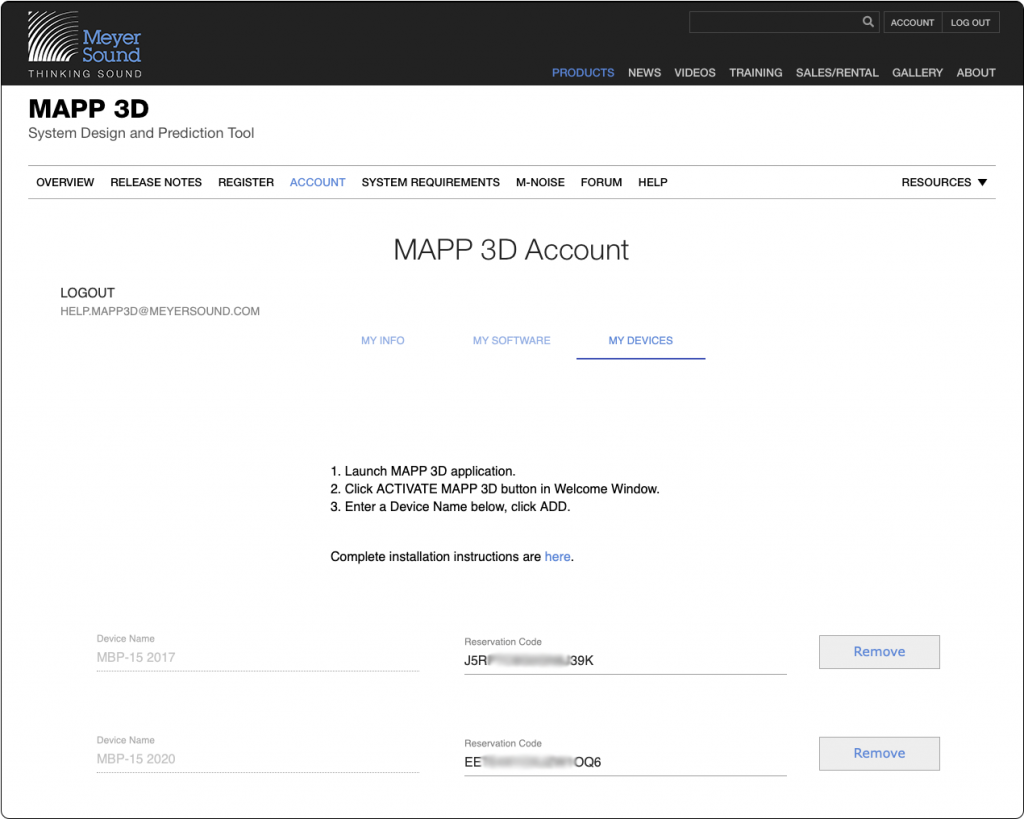Open VIDEOS in main navigation
This screenshot has width=1024, height=819.
(x=695, y=72)
